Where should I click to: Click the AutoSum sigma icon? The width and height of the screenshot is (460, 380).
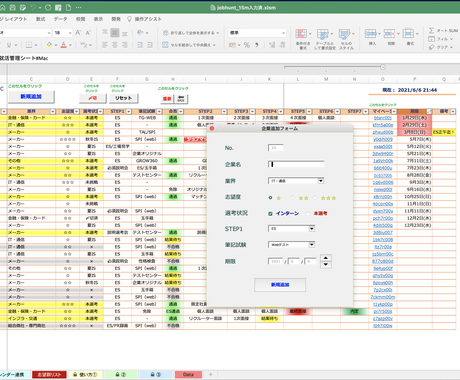coord(431,30)
